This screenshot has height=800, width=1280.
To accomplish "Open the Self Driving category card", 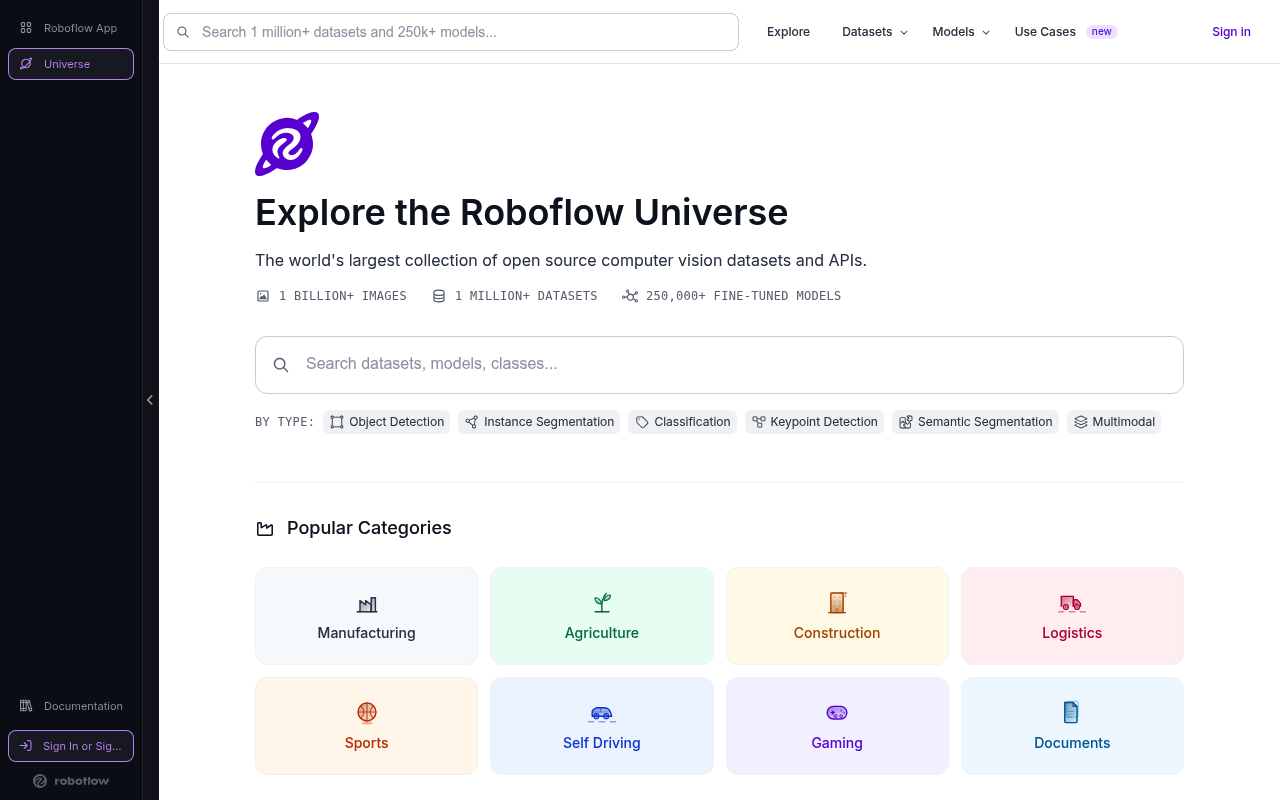I will [x=602, y=726].
